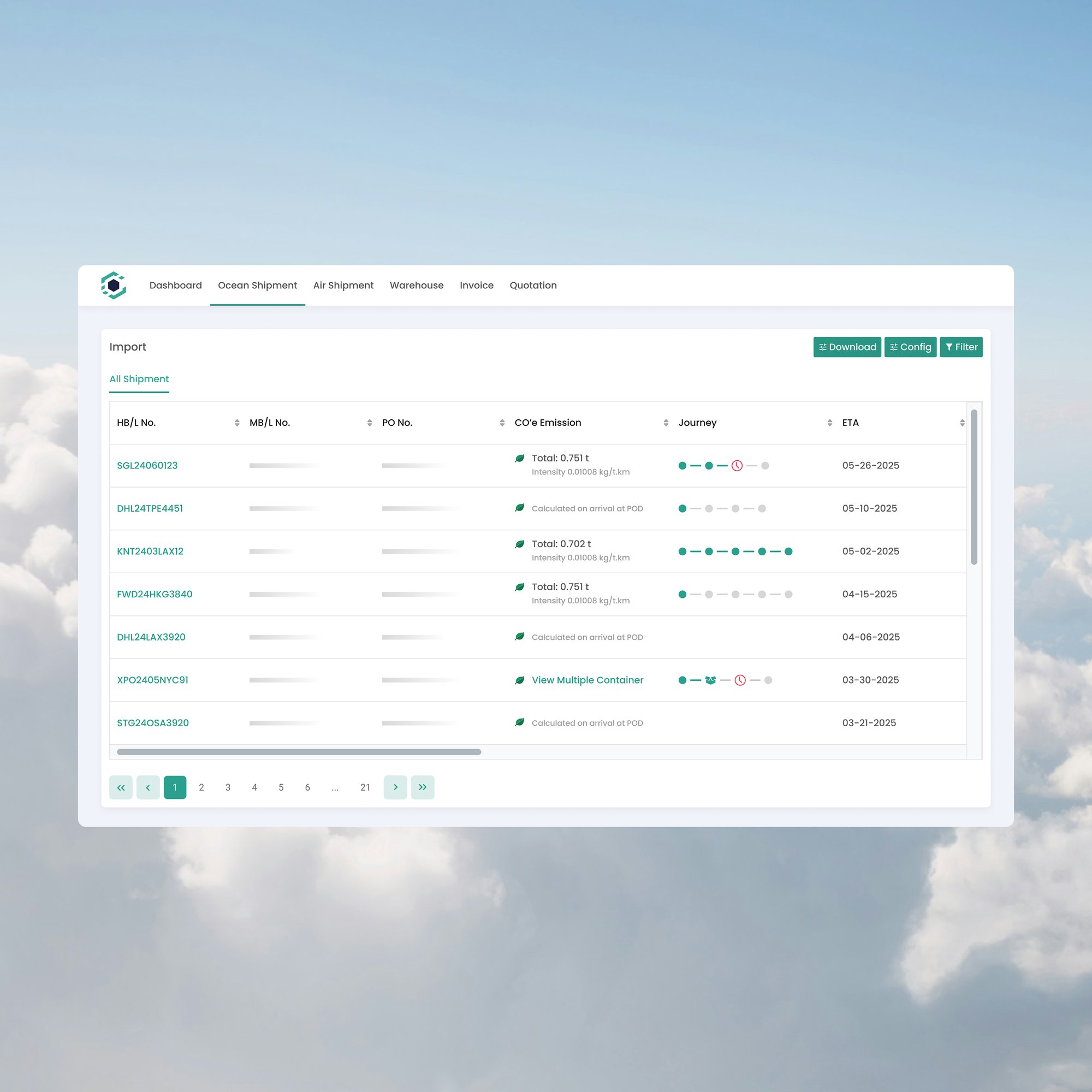
Task: Go to next page with the single chevron
Action: click(x=395, y=787)
